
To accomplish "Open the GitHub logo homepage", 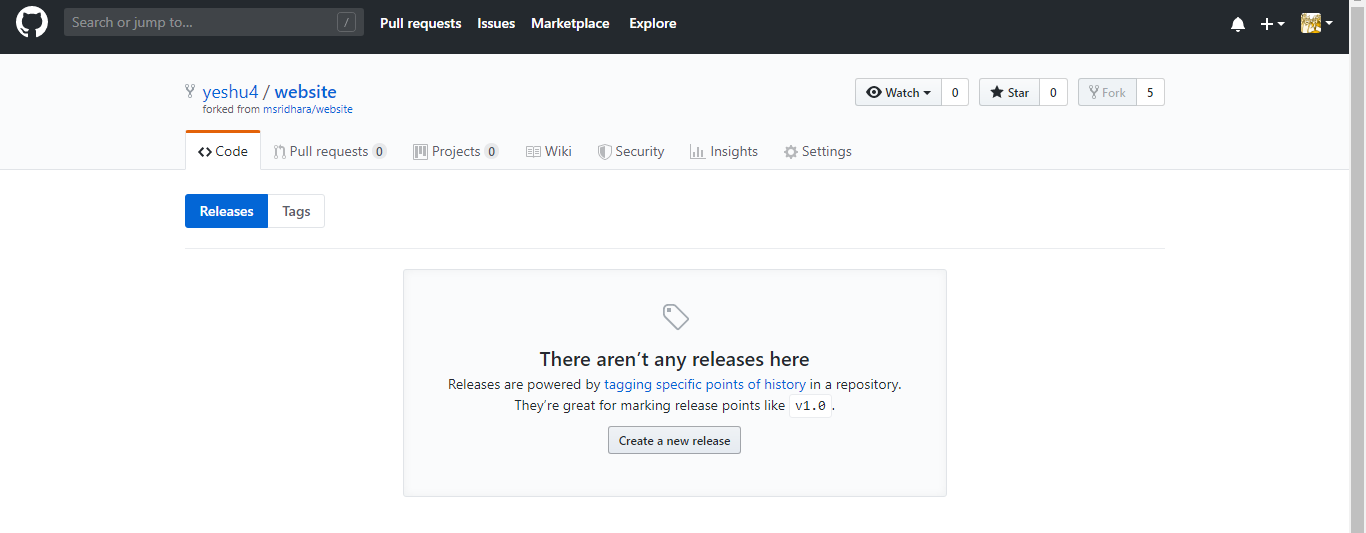I will (x=32, y=22).
